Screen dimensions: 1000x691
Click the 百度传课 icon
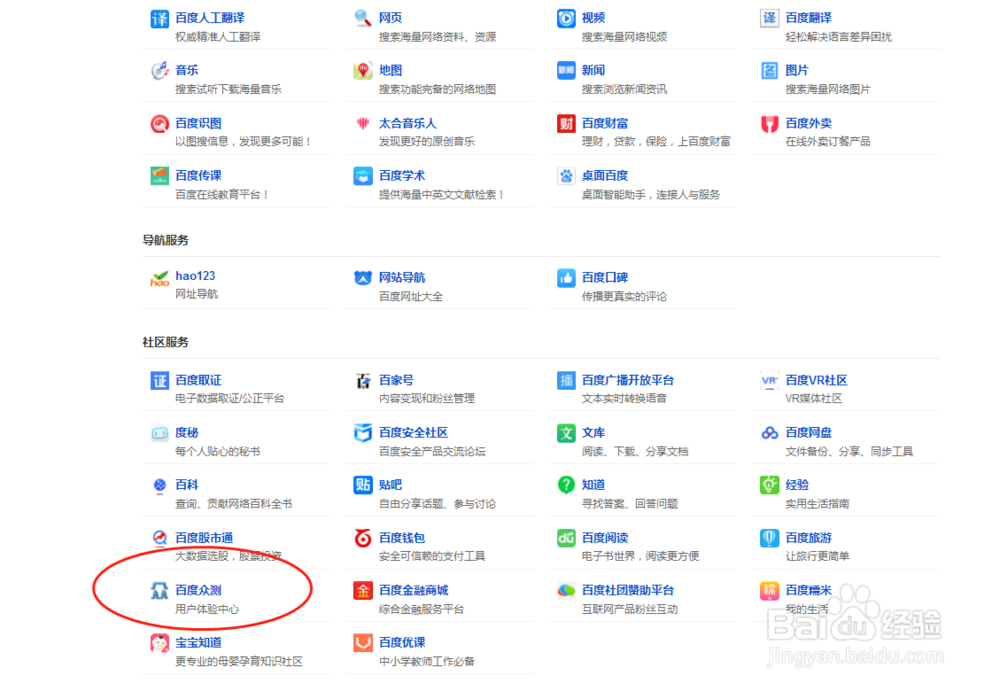(159, 175)
